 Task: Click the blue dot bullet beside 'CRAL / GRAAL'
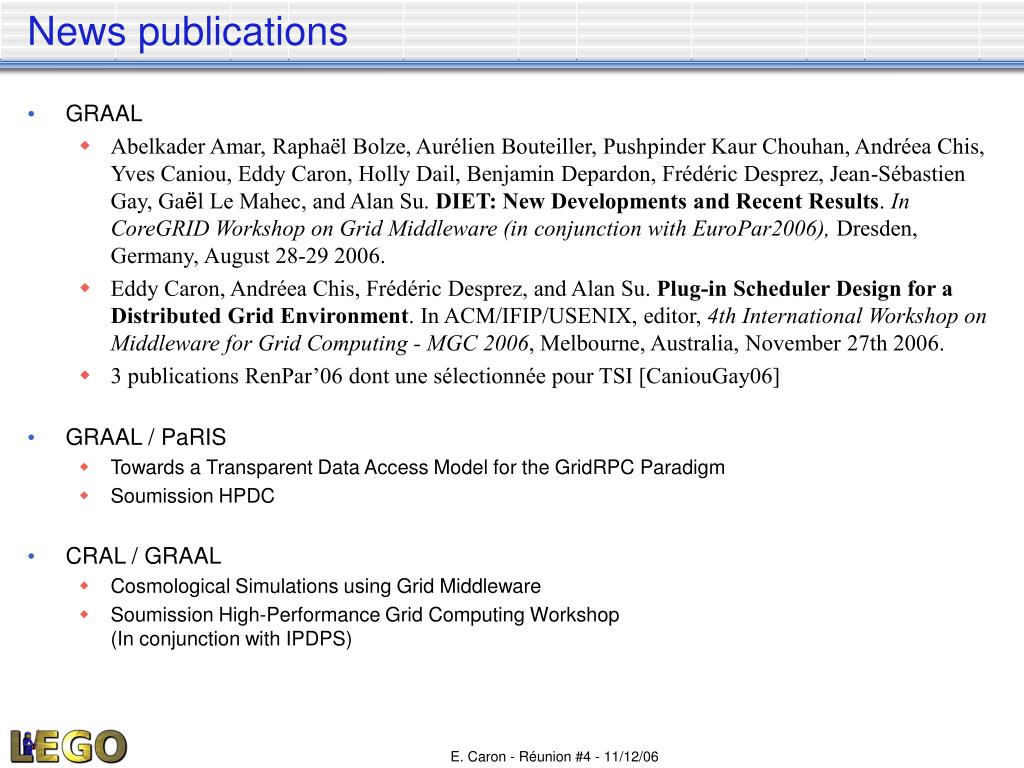(31, 556)
